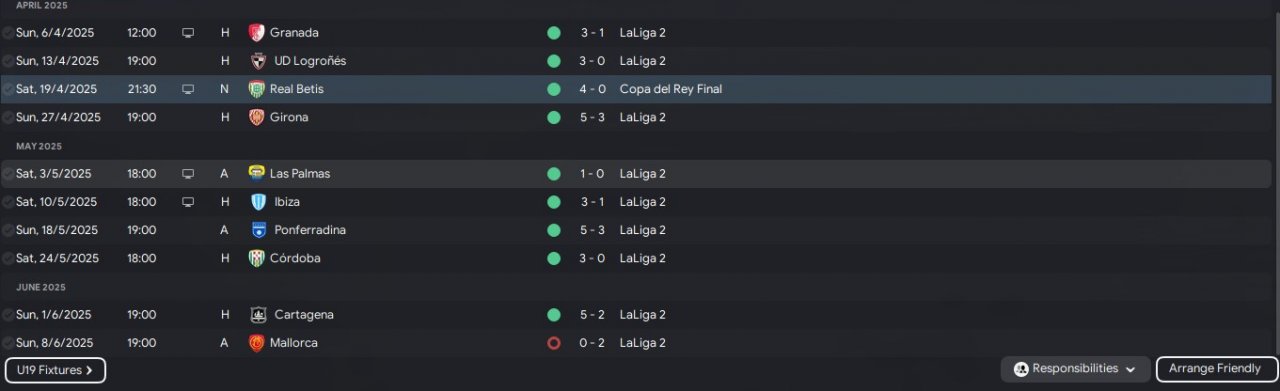Click the Cartagena club badge
The image size is (1280, 391).
pyautogui.click(x=257, y=315)
